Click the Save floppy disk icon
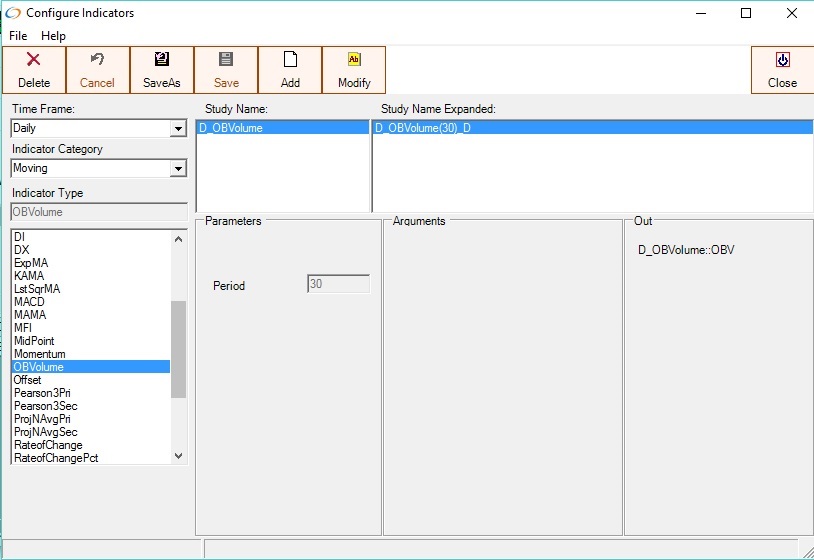This screenshot has width=814, height=560. point(226,60)
